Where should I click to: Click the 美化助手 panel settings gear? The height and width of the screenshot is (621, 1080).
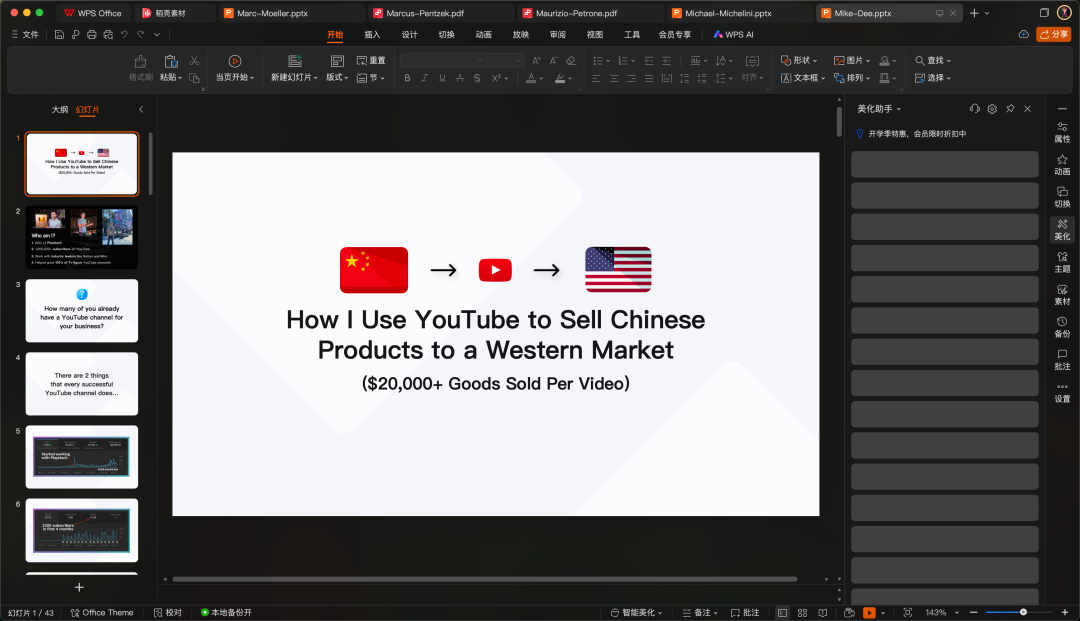[x=992, y=109]
